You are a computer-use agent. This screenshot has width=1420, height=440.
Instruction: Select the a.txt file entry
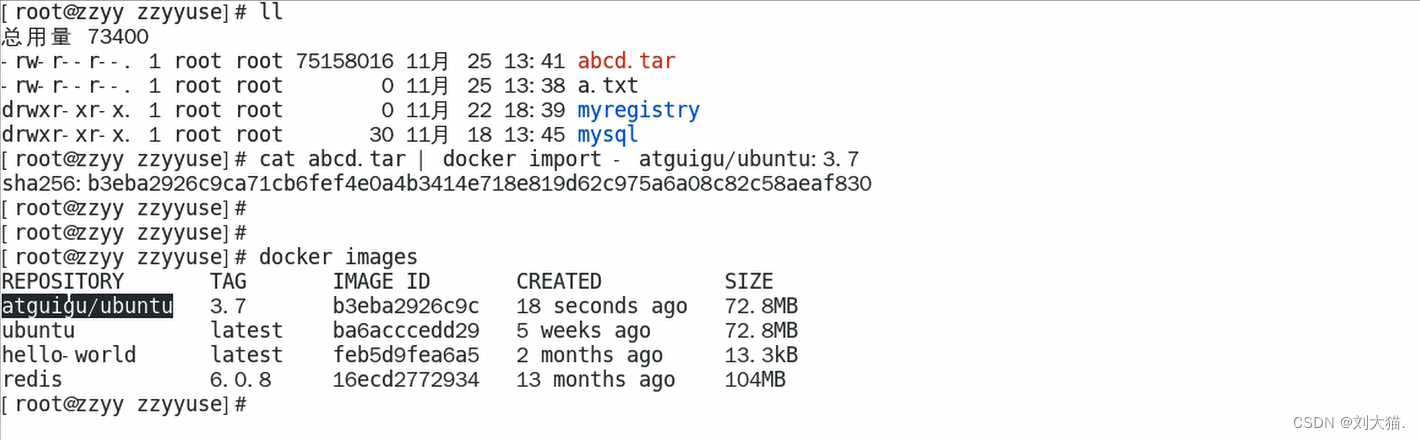(x=607, y=86)
